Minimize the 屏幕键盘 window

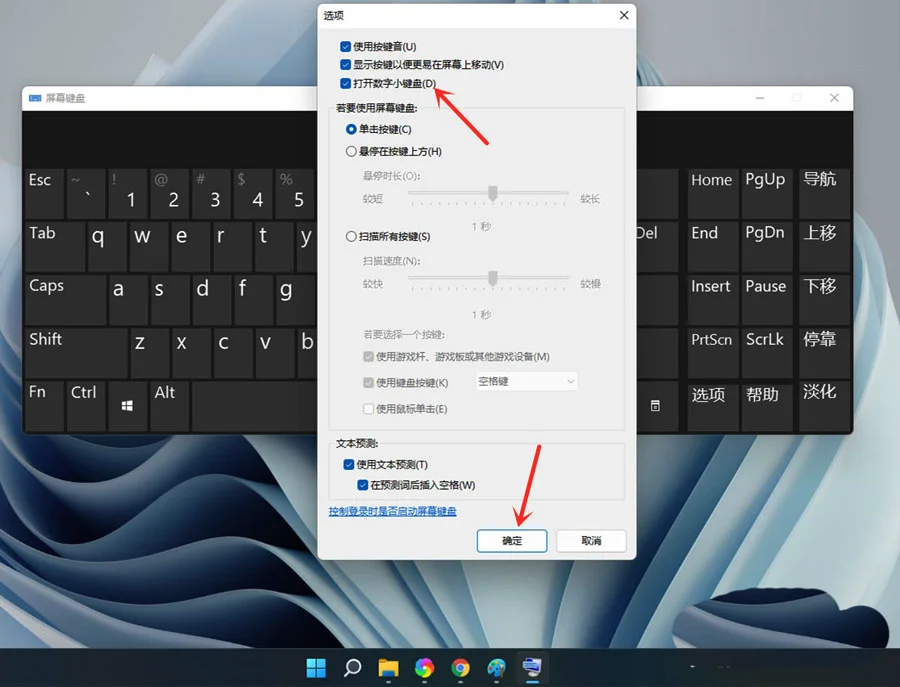pyautogui.click(x=760, y=98)
